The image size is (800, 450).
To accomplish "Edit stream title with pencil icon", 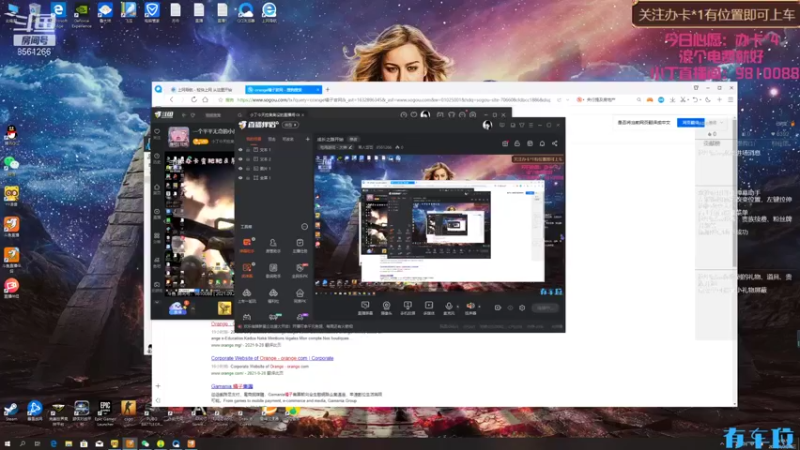I will pos(351,147).
